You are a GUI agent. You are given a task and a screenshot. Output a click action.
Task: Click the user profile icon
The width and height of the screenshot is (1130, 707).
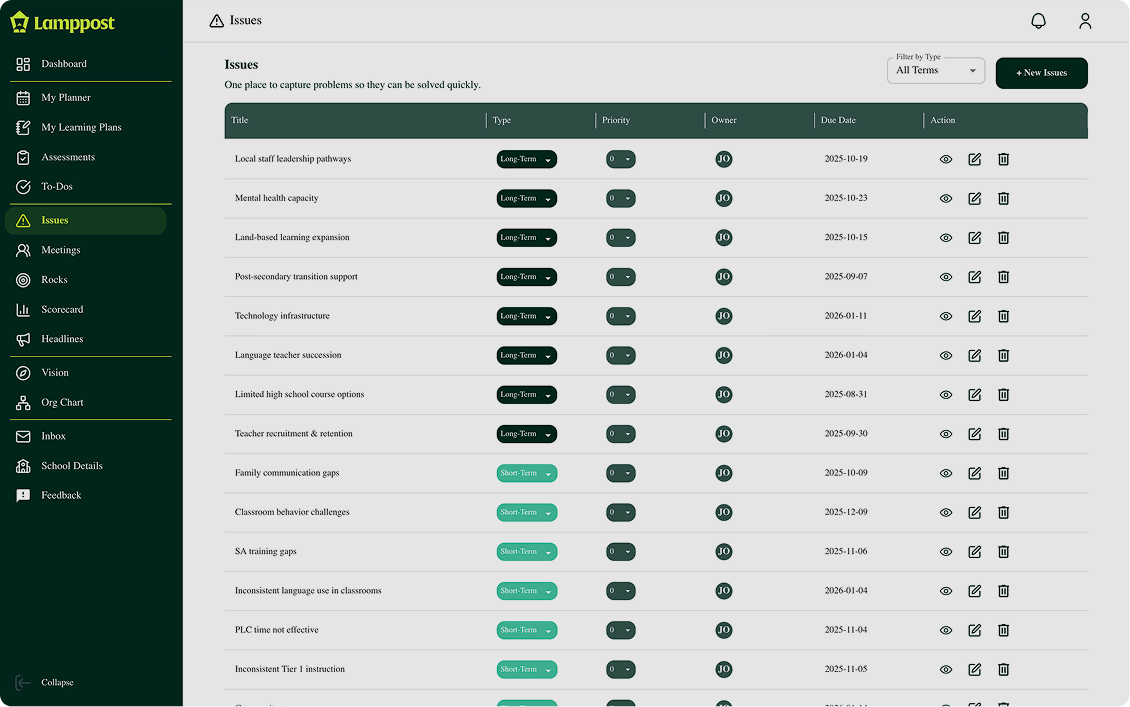pyautogui.click(x=1085, y=20)
